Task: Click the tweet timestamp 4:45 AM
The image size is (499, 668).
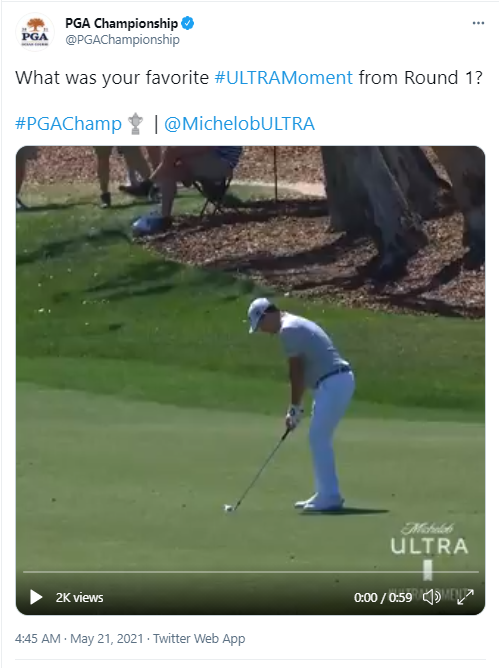Action: [38, 639]
